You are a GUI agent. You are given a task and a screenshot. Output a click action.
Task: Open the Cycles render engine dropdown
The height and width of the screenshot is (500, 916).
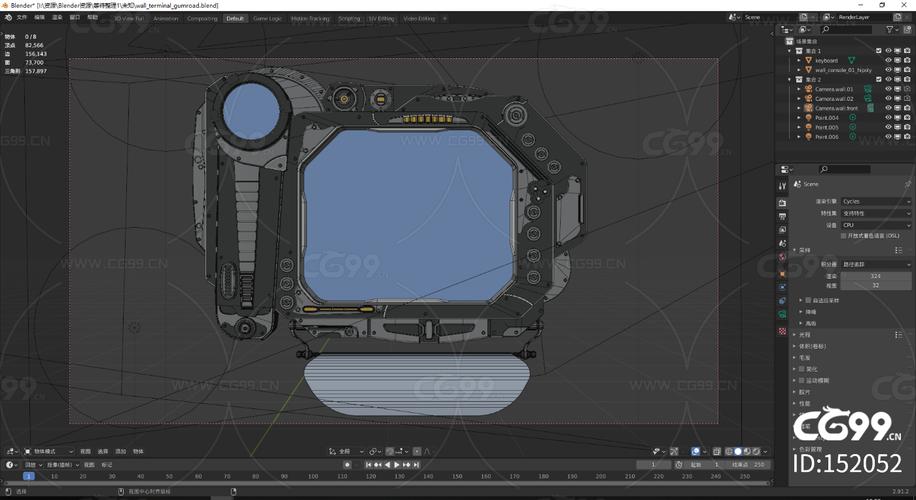(x=874, y=201)
